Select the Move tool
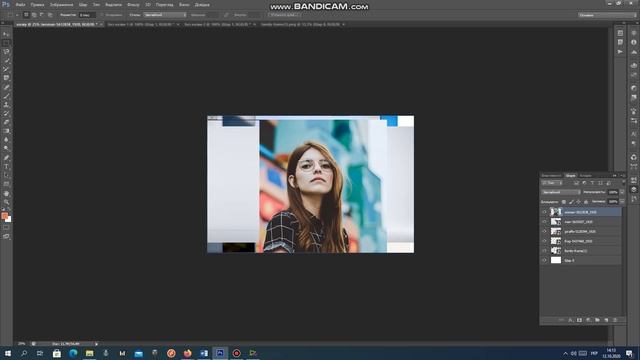This screenshot has width=640, height=360. click(6, 34)
